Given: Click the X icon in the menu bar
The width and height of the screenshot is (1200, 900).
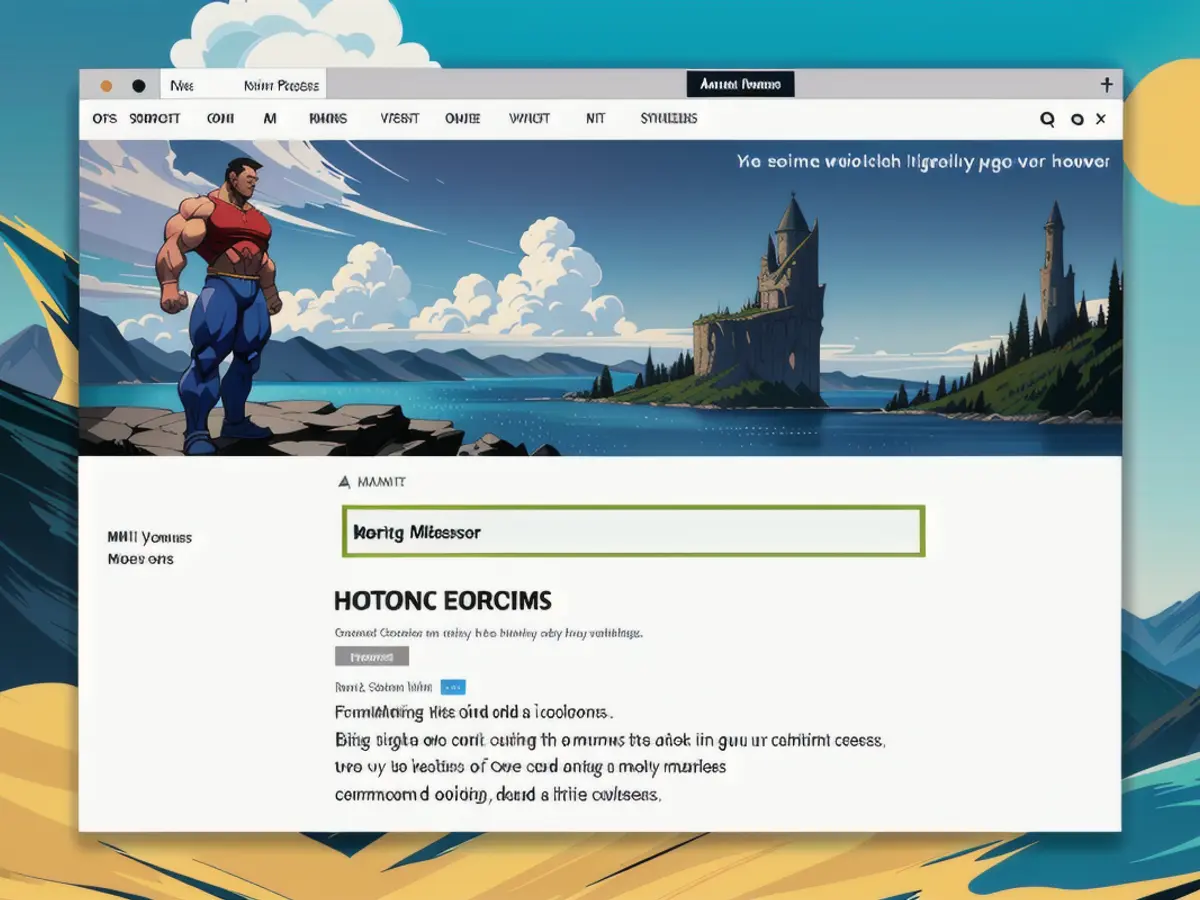Looking at the screenshot, I should coord(1101,119).
